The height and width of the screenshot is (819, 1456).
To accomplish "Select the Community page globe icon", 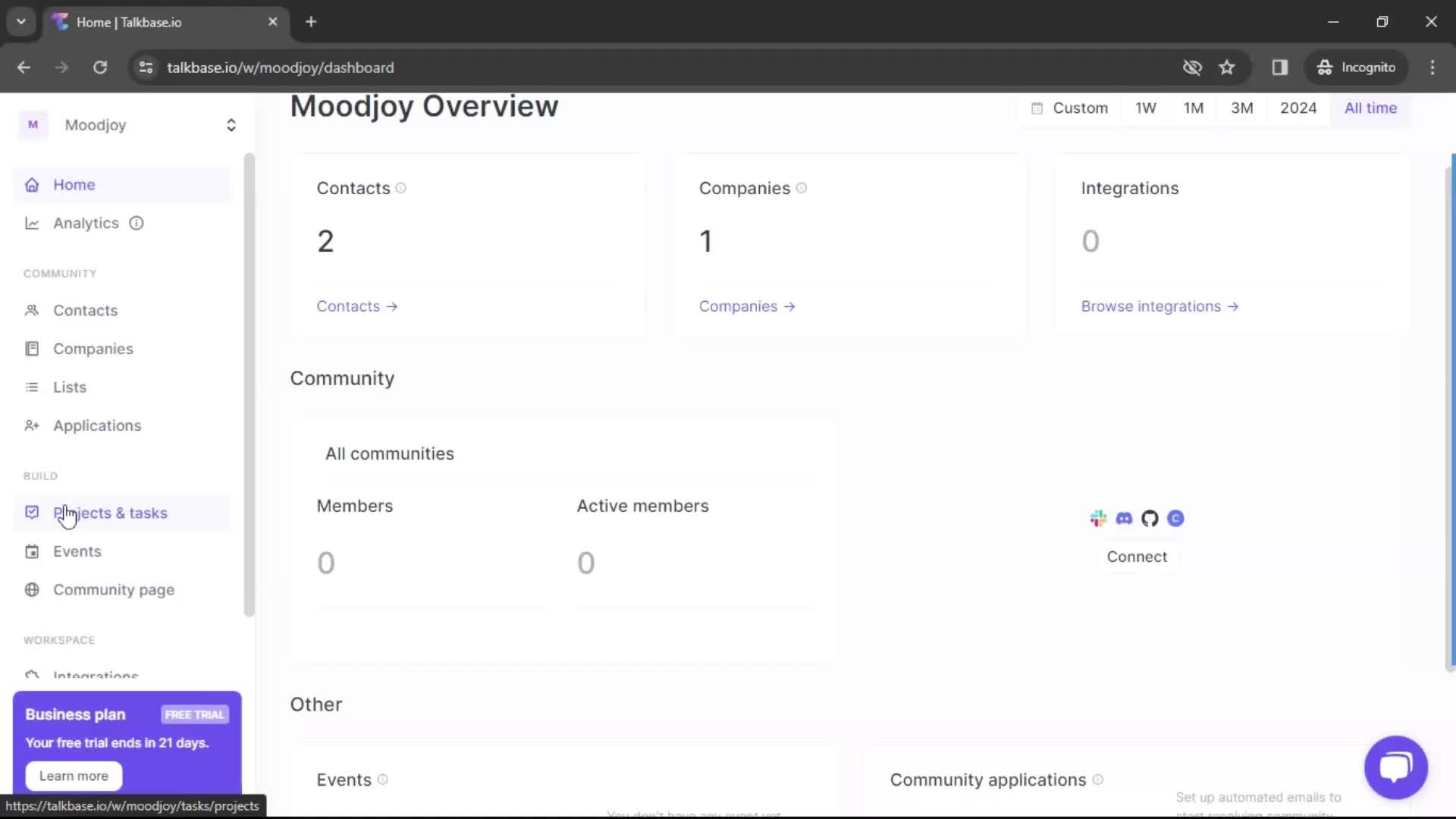I will point(32,590).
